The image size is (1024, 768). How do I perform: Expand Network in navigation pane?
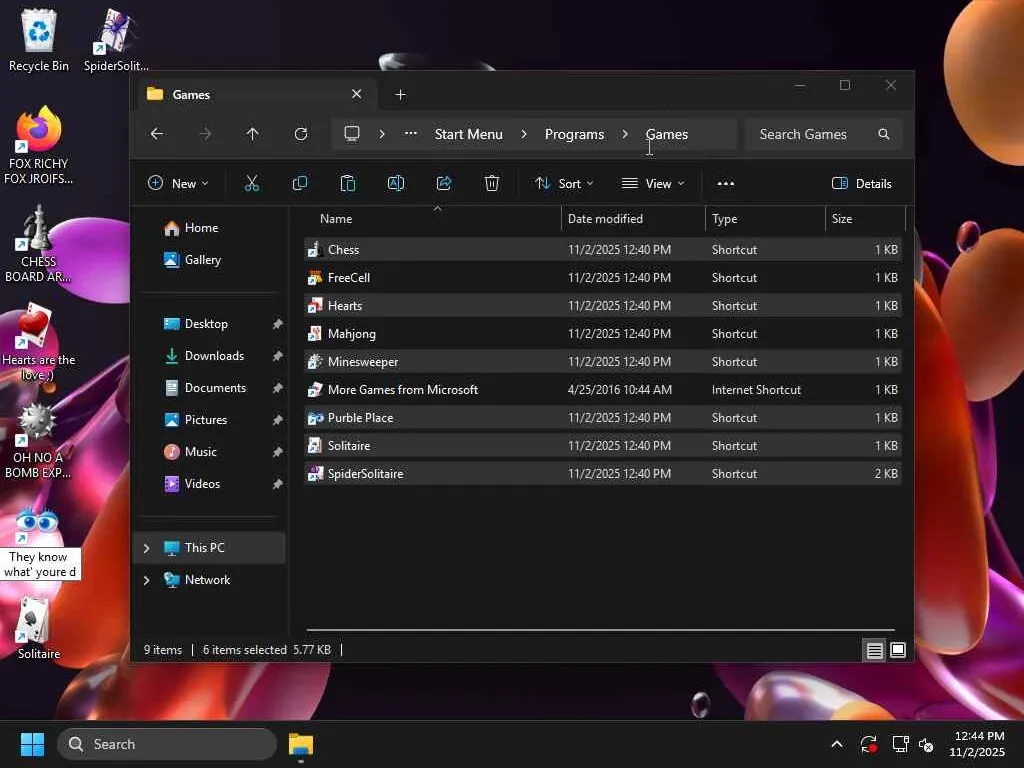(146, 580)
